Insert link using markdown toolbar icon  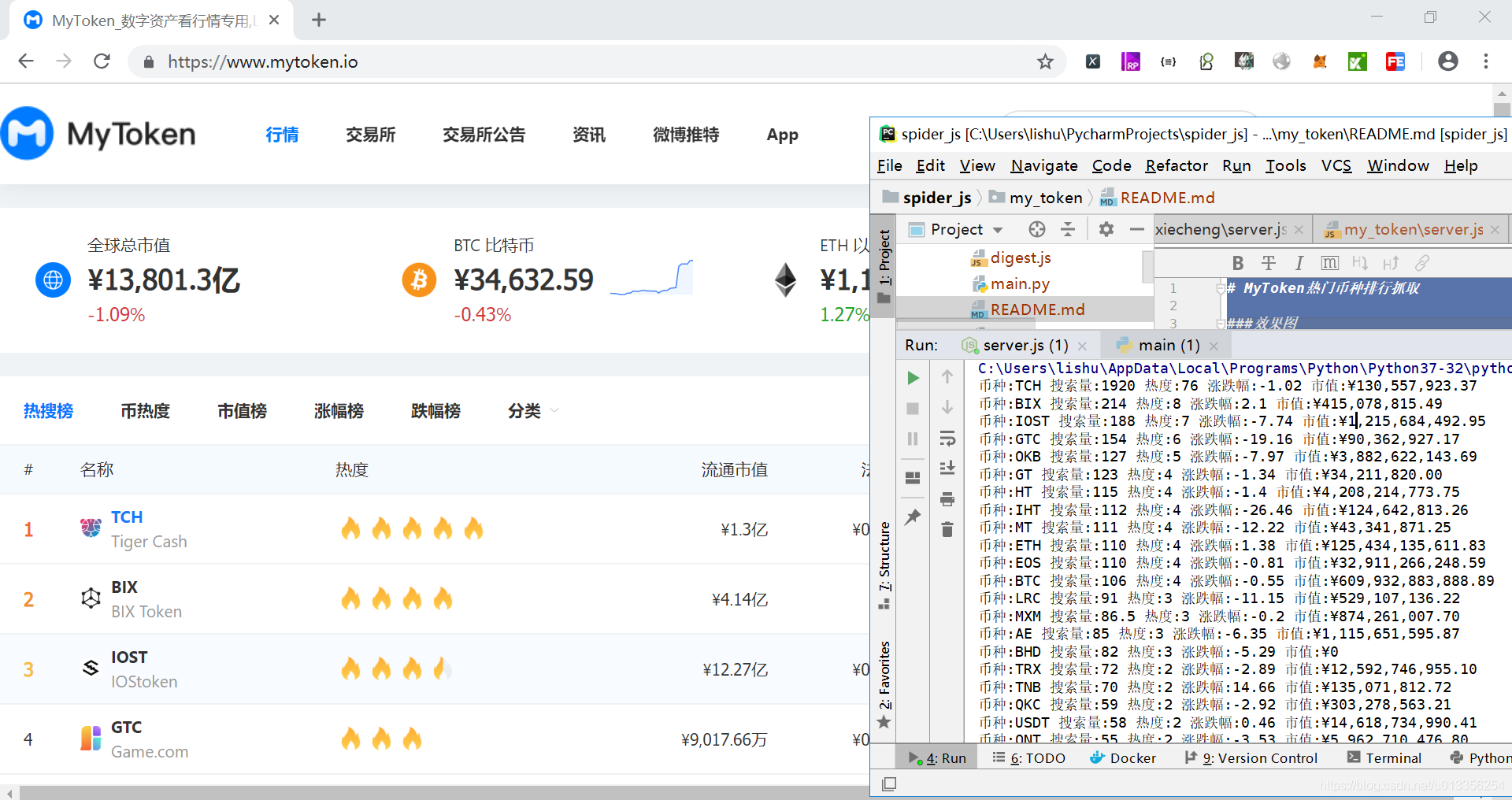point(1421,263)
